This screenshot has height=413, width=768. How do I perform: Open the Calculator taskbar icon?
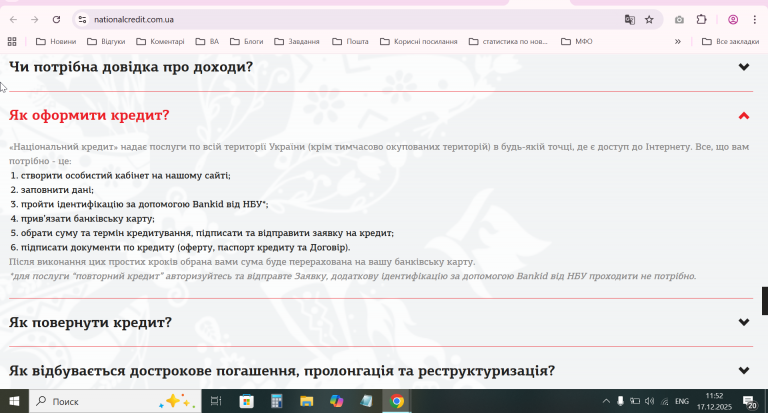277,401
